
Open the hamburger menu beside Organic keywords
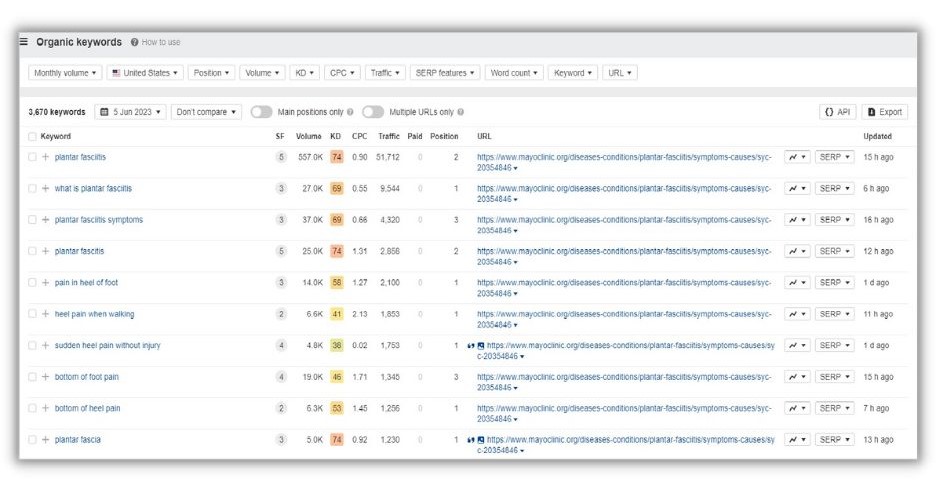23,42
